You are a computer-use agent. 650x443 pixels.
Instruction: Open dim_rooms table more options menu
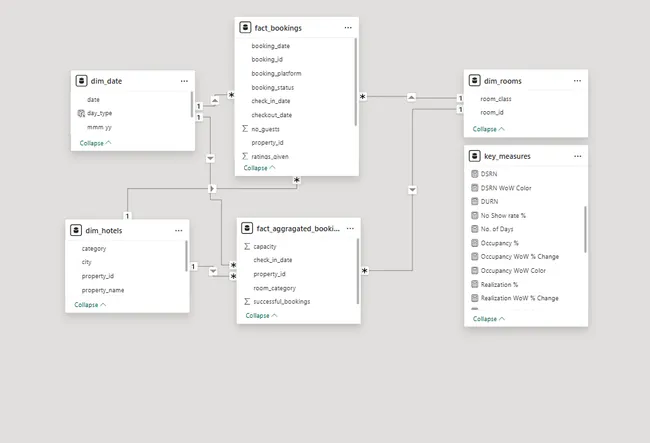pyautogui.click(x=577, y=81)
